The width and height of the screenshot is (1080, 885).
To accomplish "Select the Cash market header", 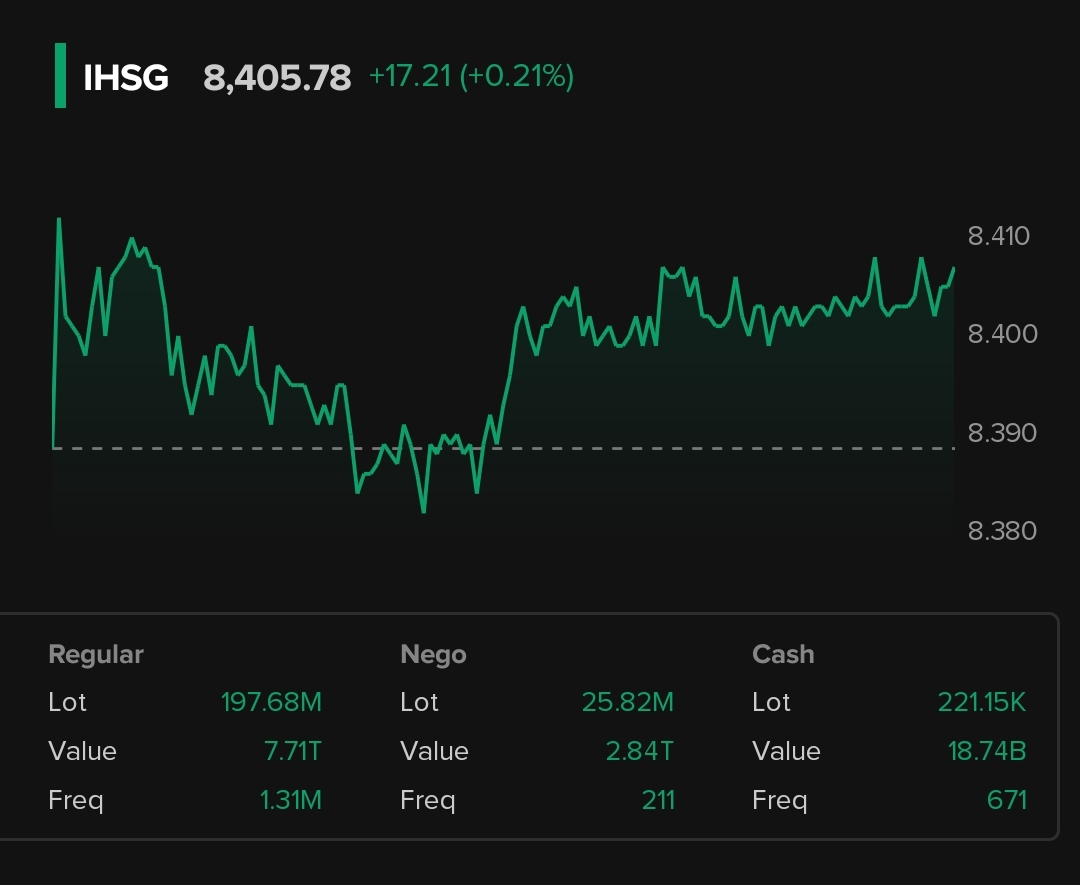I will point(783,654).
